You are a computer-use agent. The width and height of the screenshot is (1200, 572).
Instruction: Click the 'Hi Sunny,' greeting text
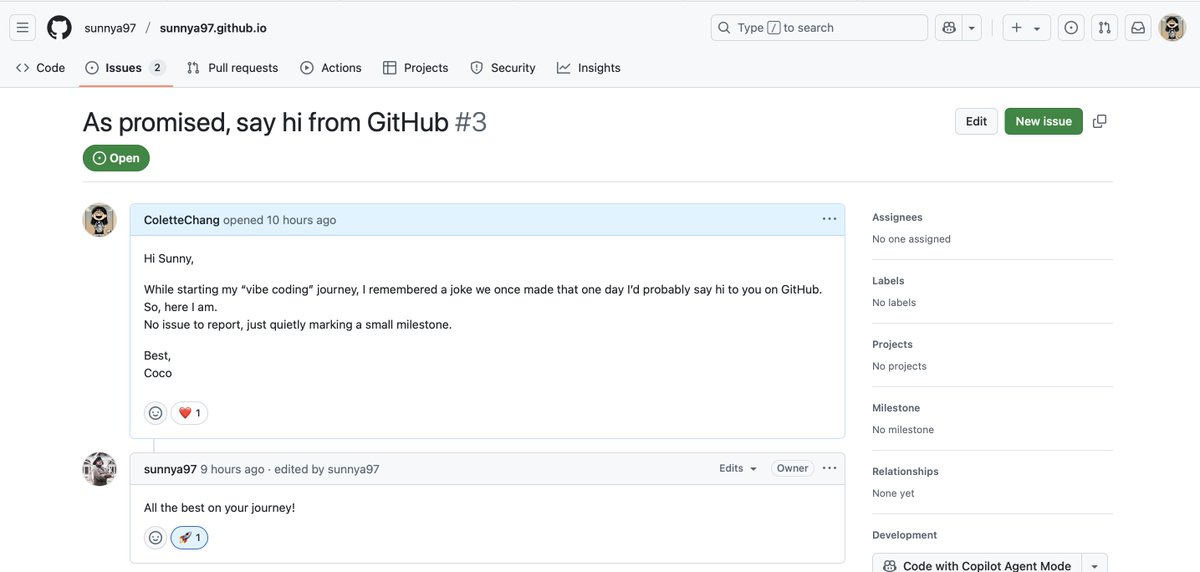coord(169,258)
